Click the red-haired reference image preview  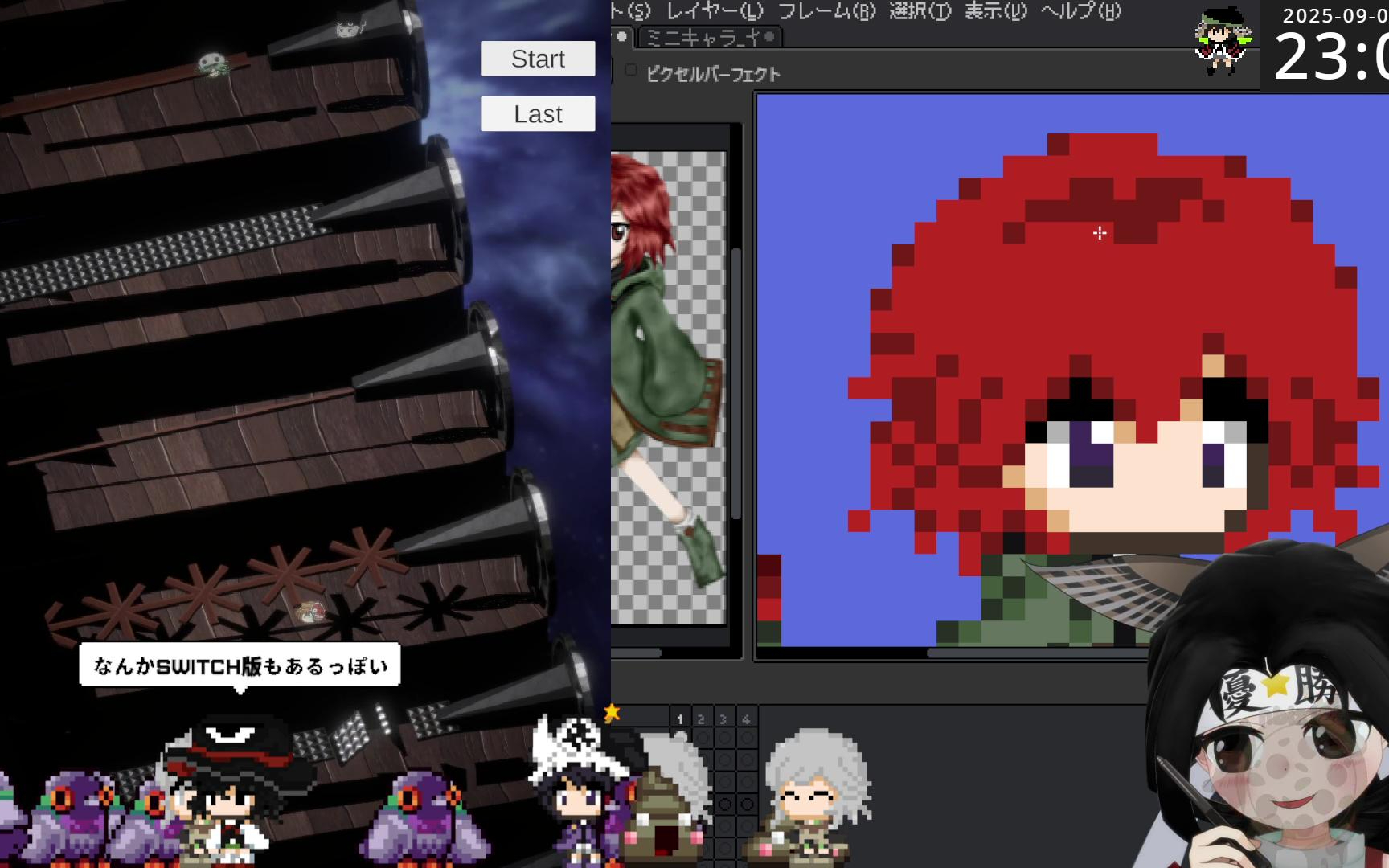668,387
